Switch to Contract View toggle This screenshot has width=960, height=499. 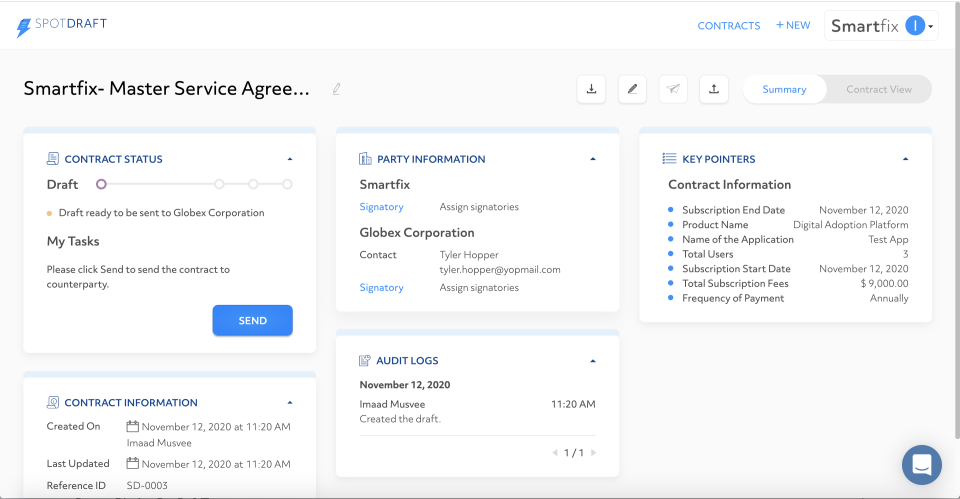(879, 89)
